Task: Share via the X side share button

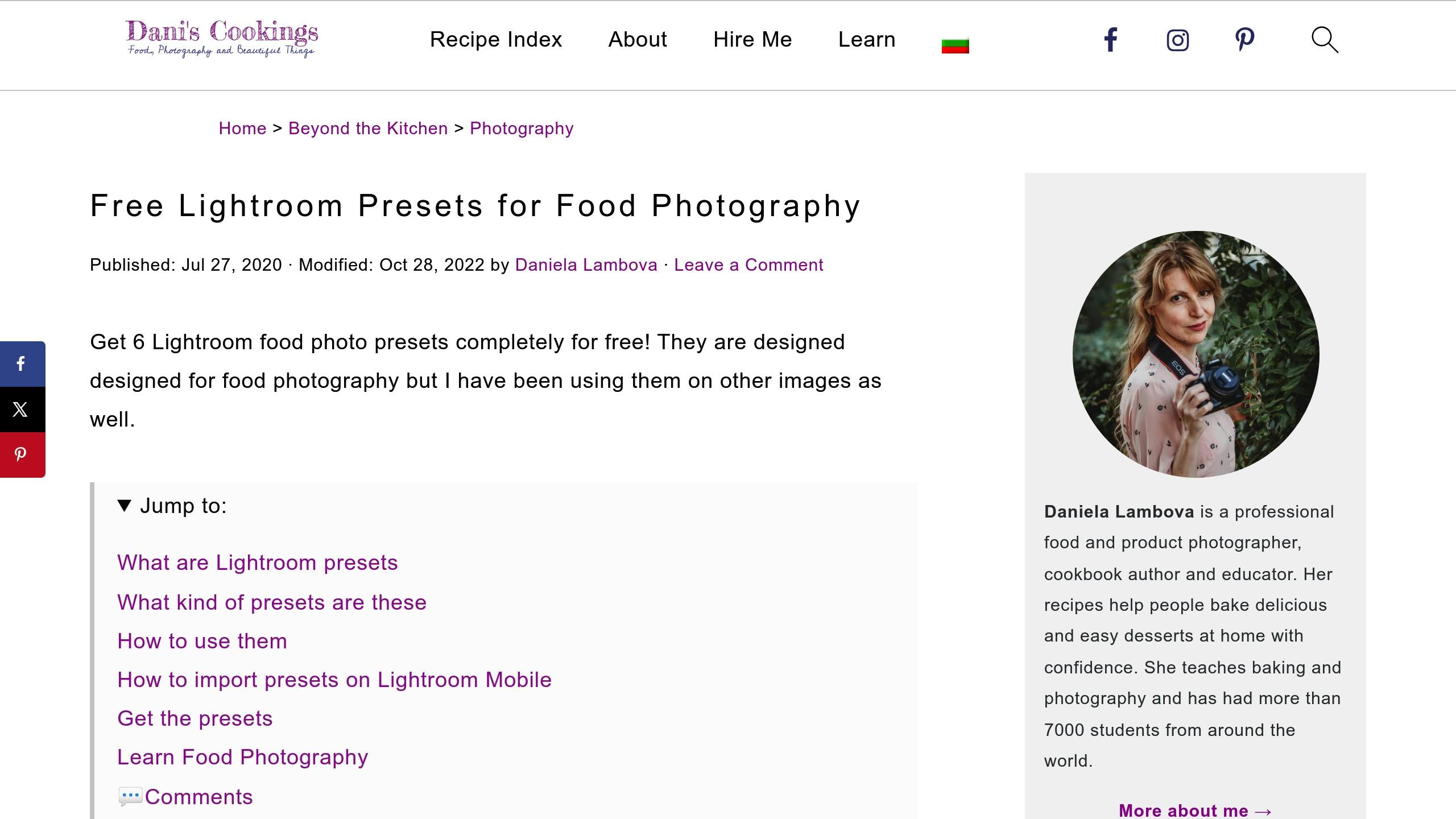Action: [22, 409]
